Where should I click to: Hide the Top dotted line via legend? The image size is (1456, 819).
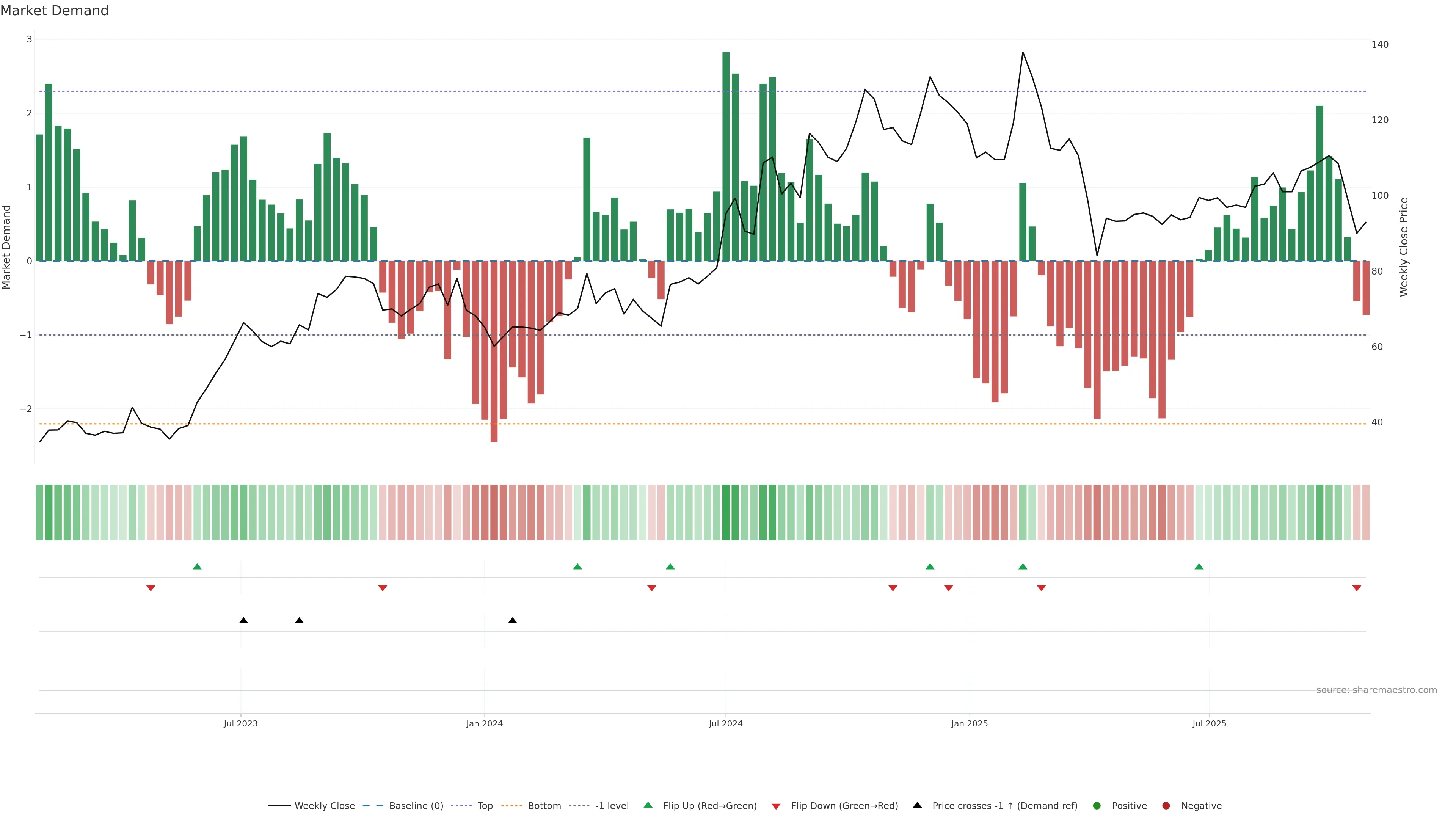(485, 805)
